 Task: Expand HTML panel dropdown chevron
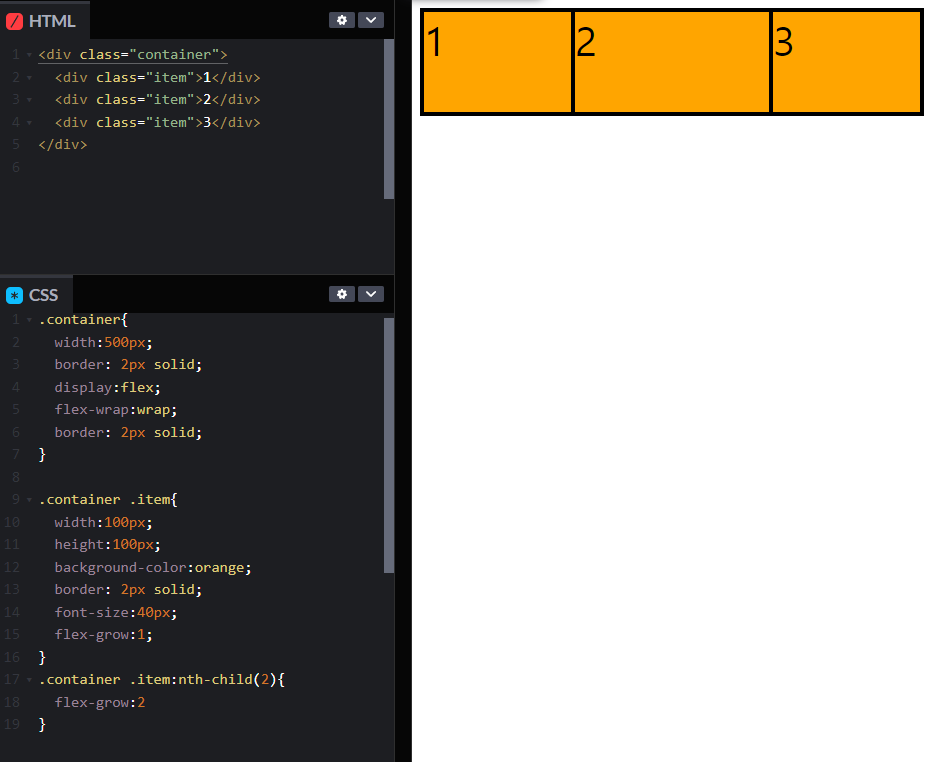[371, 20]
